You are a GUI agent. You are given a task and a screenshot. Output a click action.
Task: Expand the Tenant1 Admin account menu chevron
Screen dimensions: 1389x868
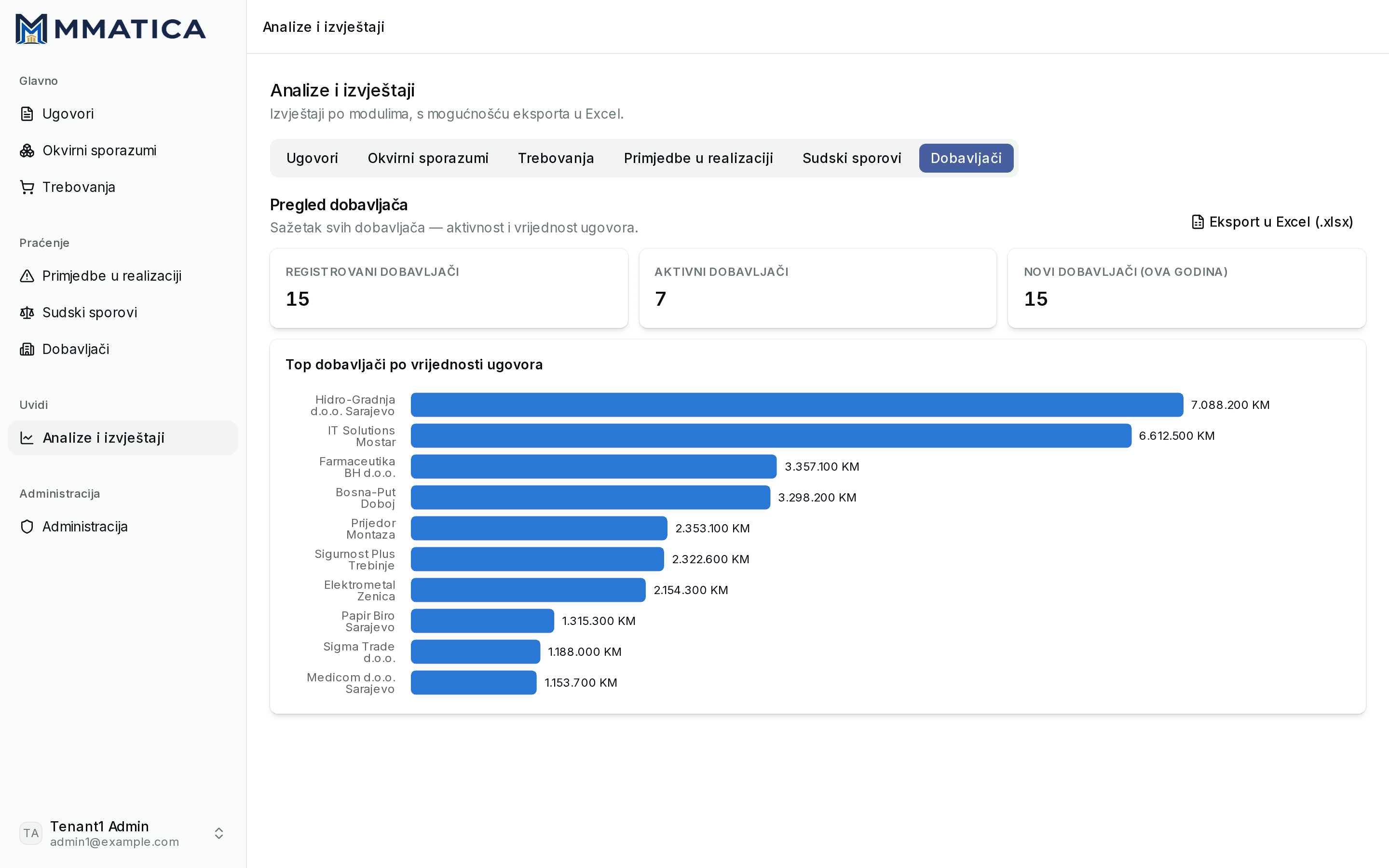coord(218,833)
